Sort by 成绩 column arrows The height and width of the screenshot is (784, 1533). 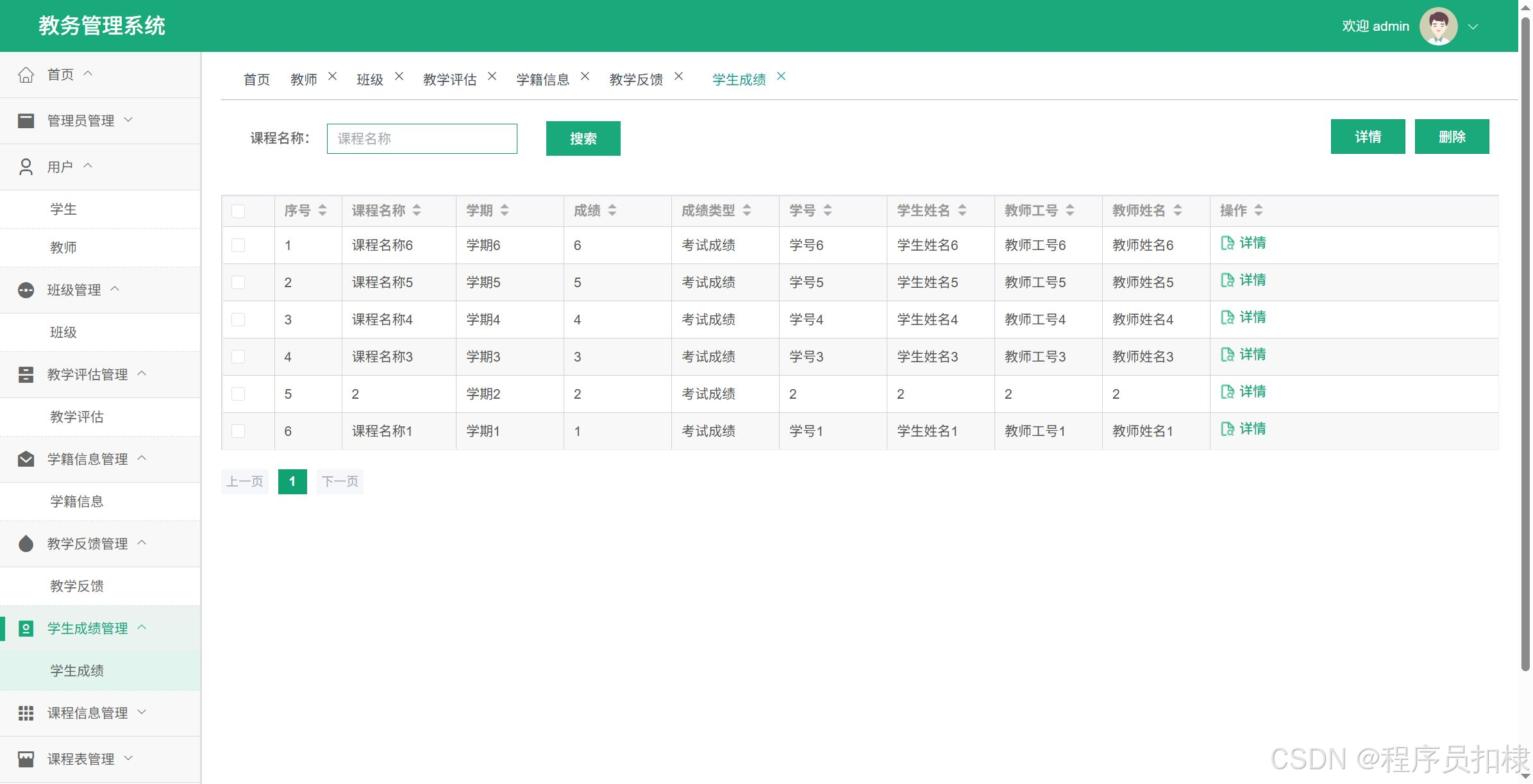pyautogui.click(x=612, y=210)
